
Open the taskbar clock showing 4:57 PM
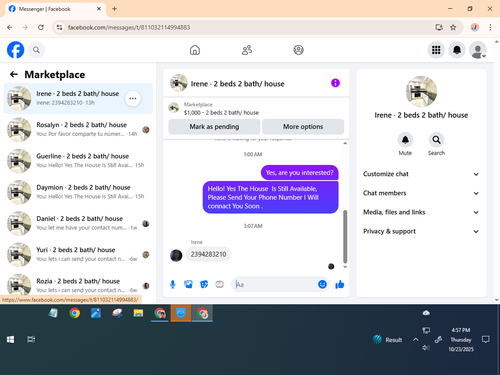[x=461, y=340]
